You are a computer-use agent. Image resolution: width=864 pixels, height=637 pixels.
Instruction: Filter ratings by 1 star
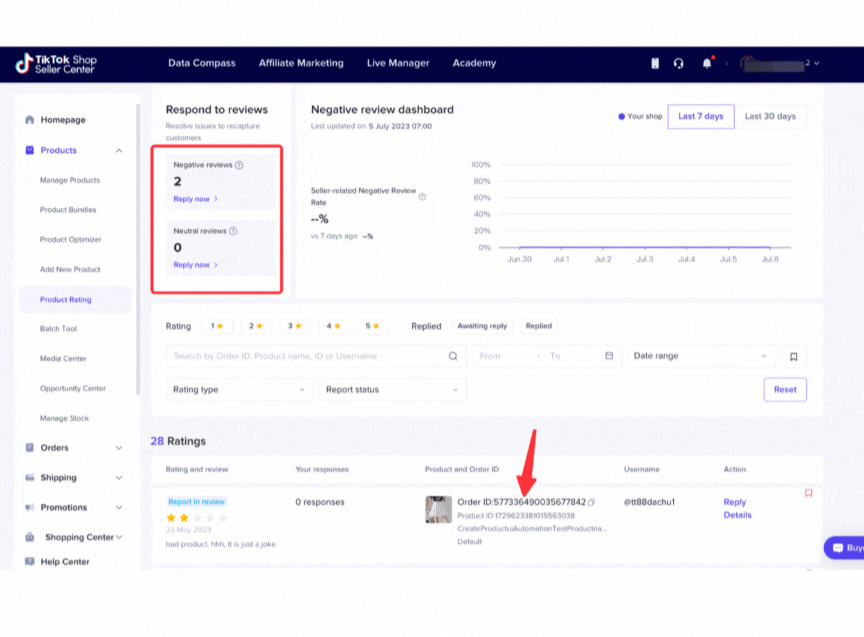[217, 326]
